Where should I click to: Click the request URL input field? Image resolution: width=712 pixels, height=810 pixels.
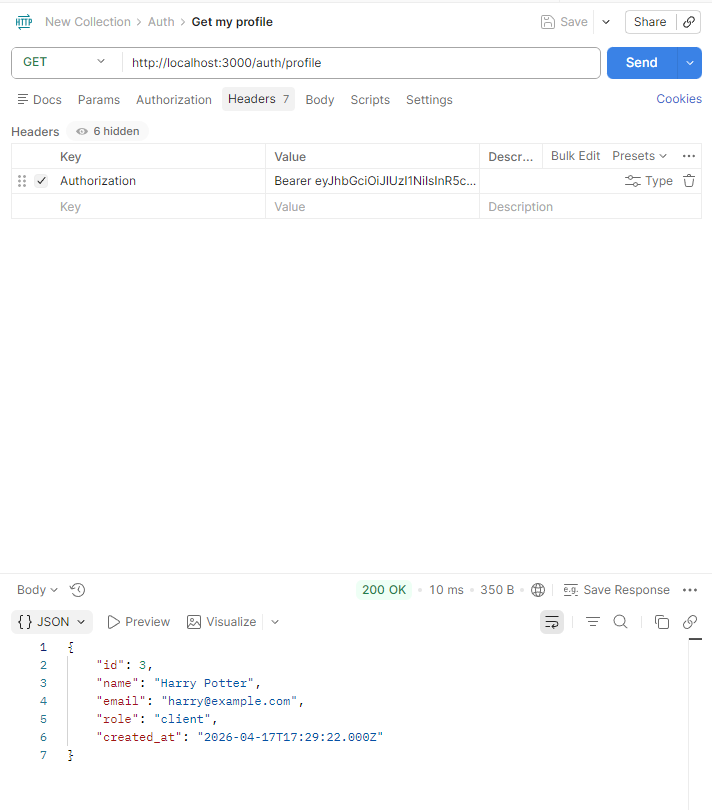(x=360, y=62)
